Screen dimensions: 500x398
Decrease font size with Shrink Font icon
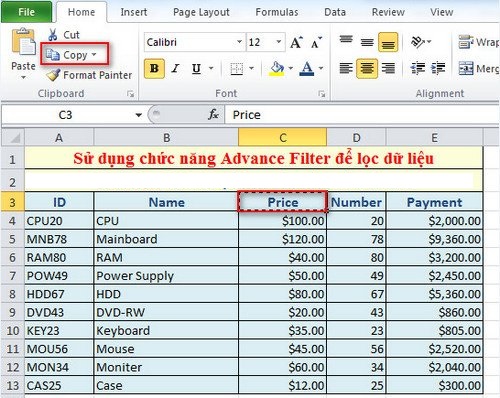[x=316, y=42]
